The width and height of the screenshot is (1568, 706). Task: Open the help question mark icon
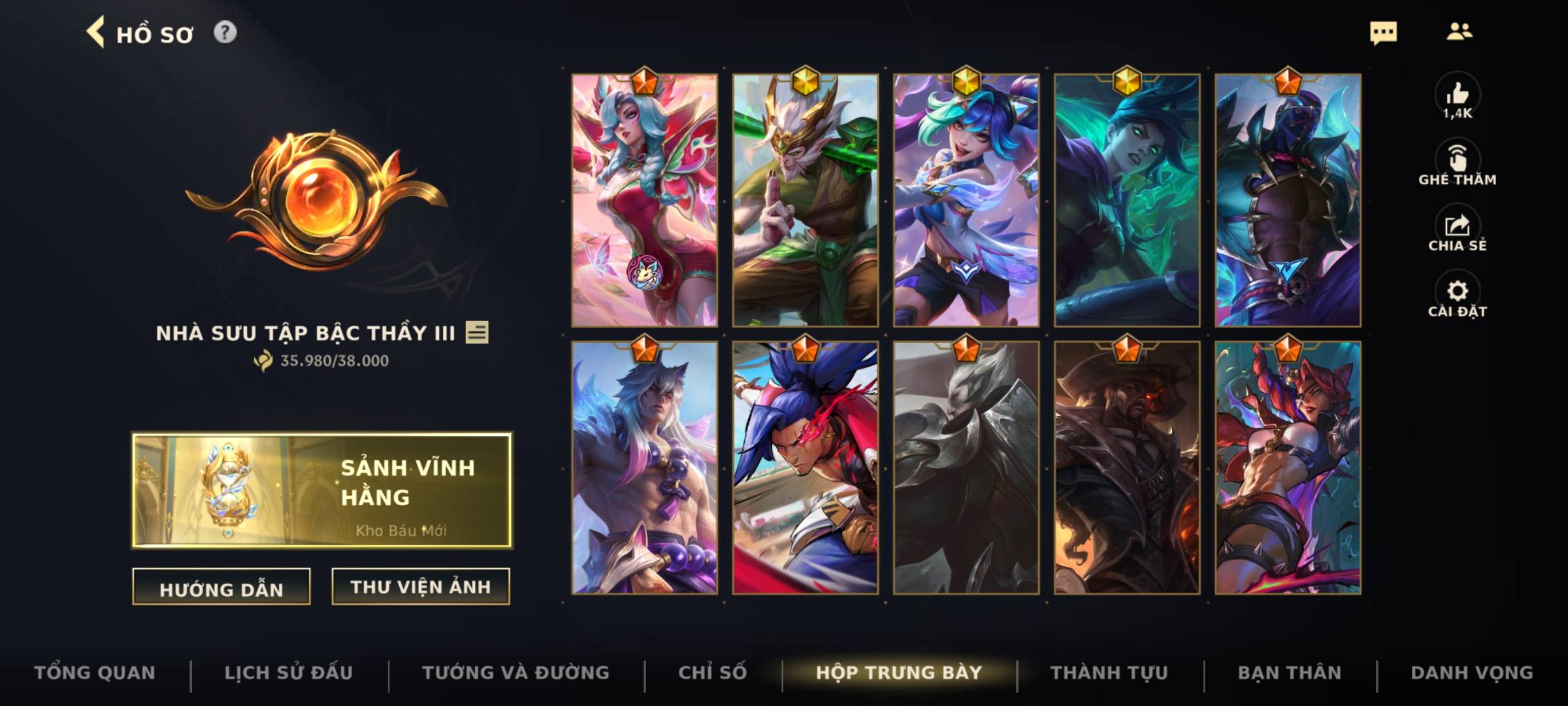(x=225, y=32)
